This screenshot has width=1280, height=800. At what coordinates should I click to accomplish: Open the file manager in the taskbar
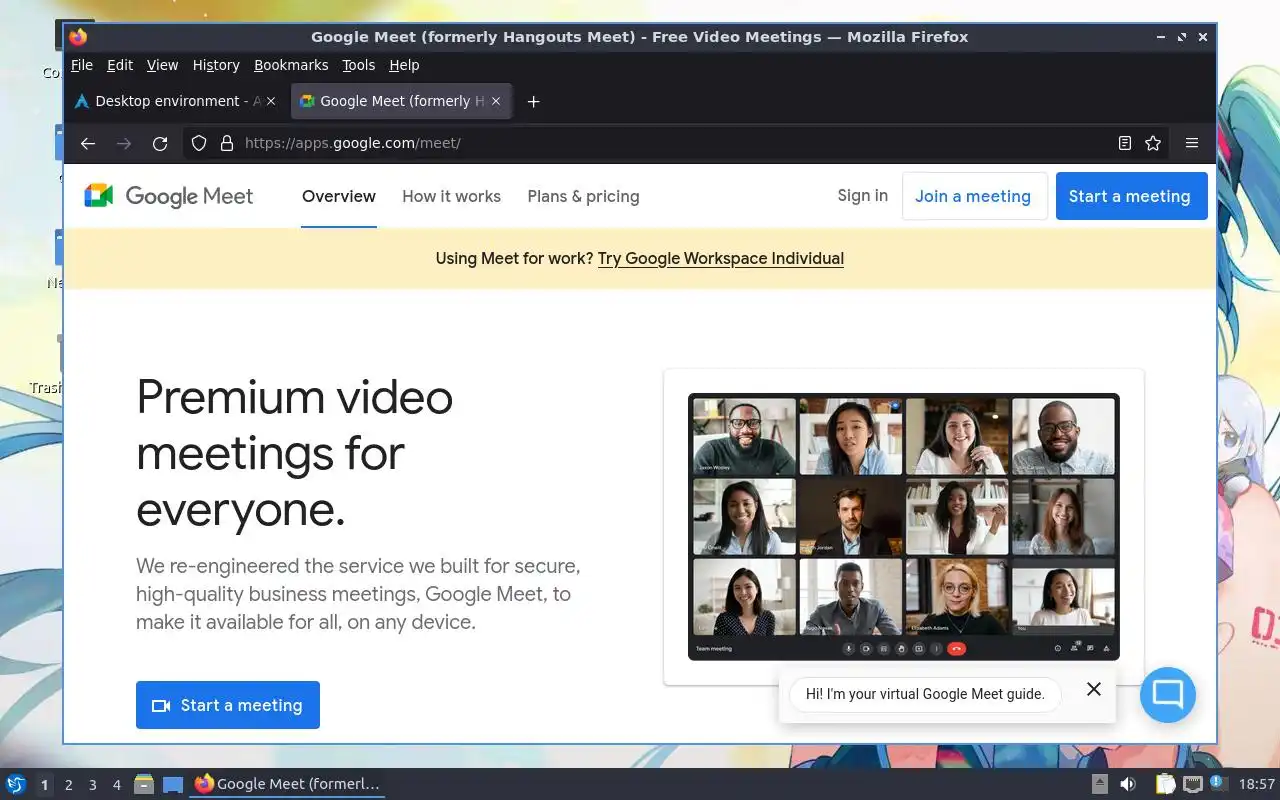click(x=144, y=784)
